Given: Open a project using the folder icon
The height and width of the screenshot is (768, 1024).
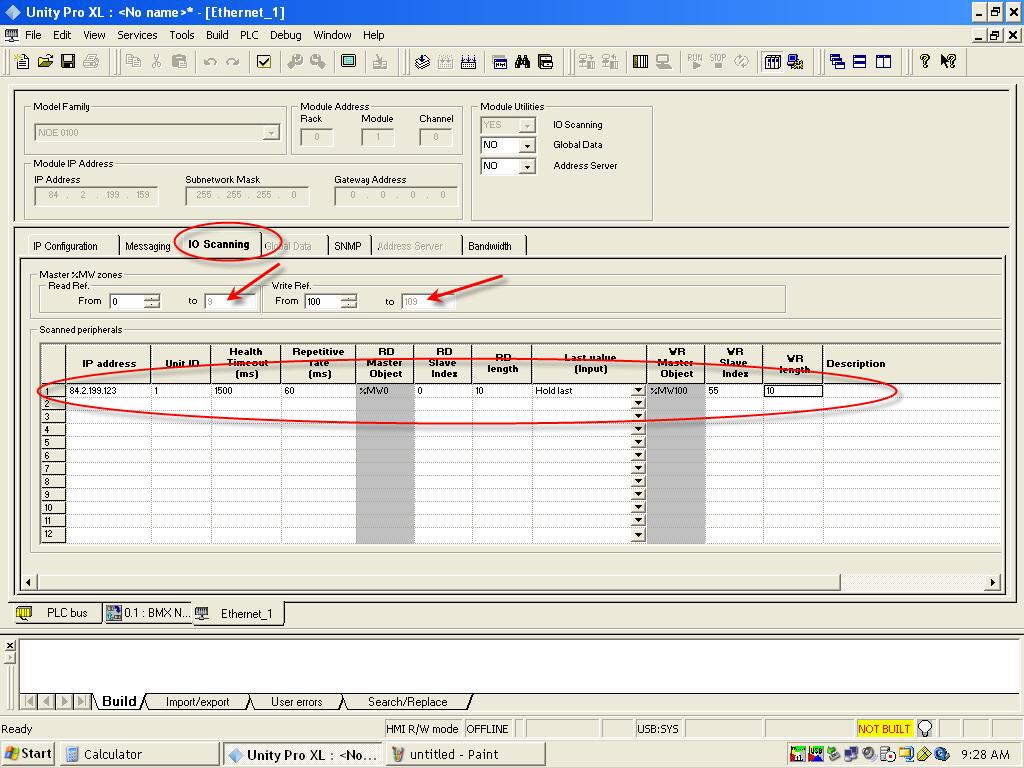Looking at the screenshot, I should [45, 61].
